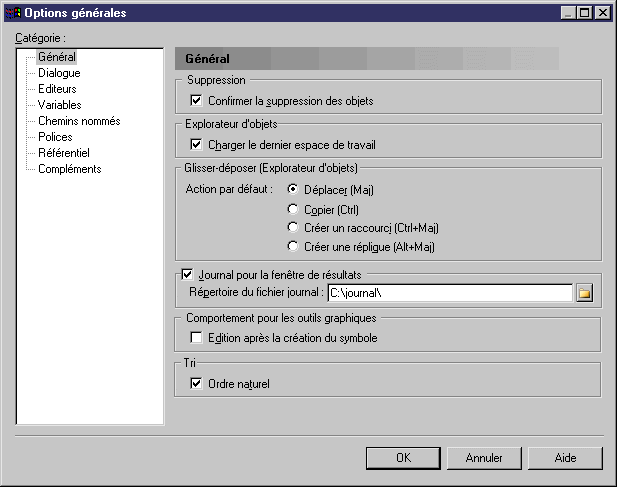Go to the Variables category
Viewport: 617px width, 487px height.
[60, 105]
